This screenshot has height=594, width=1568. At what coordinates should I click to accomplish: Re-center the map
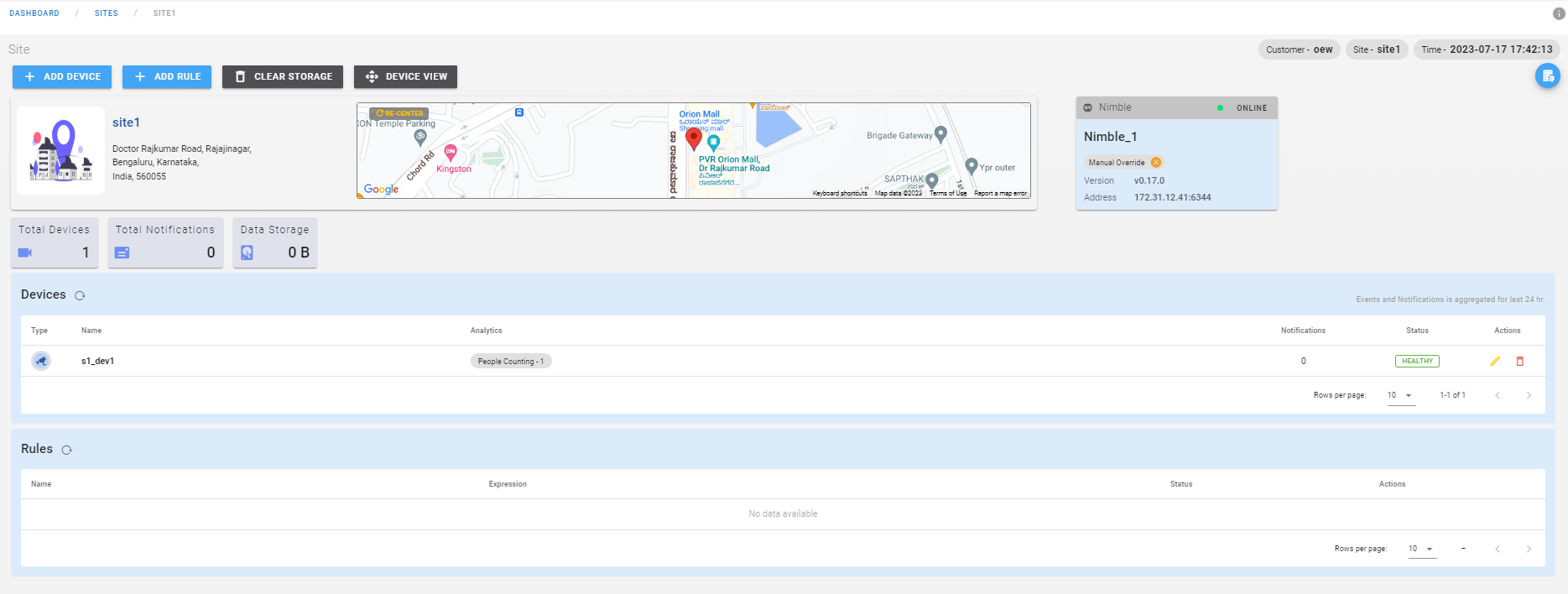[x=399, y=113]
